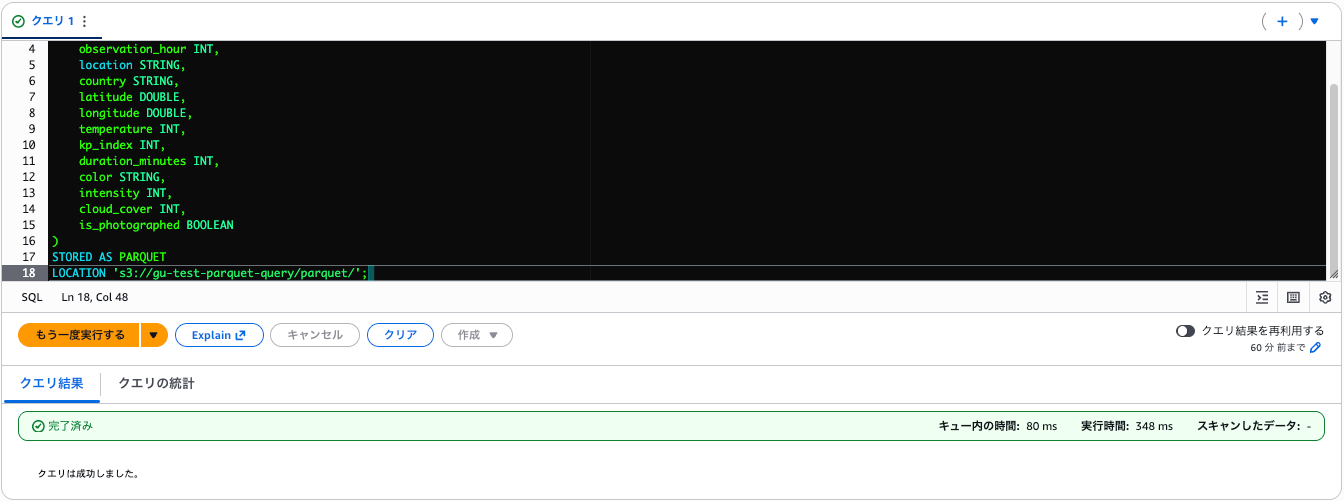Open the 作成 dropdown
The height and width of the screenshot is (501, 1344).
(477, 335)
